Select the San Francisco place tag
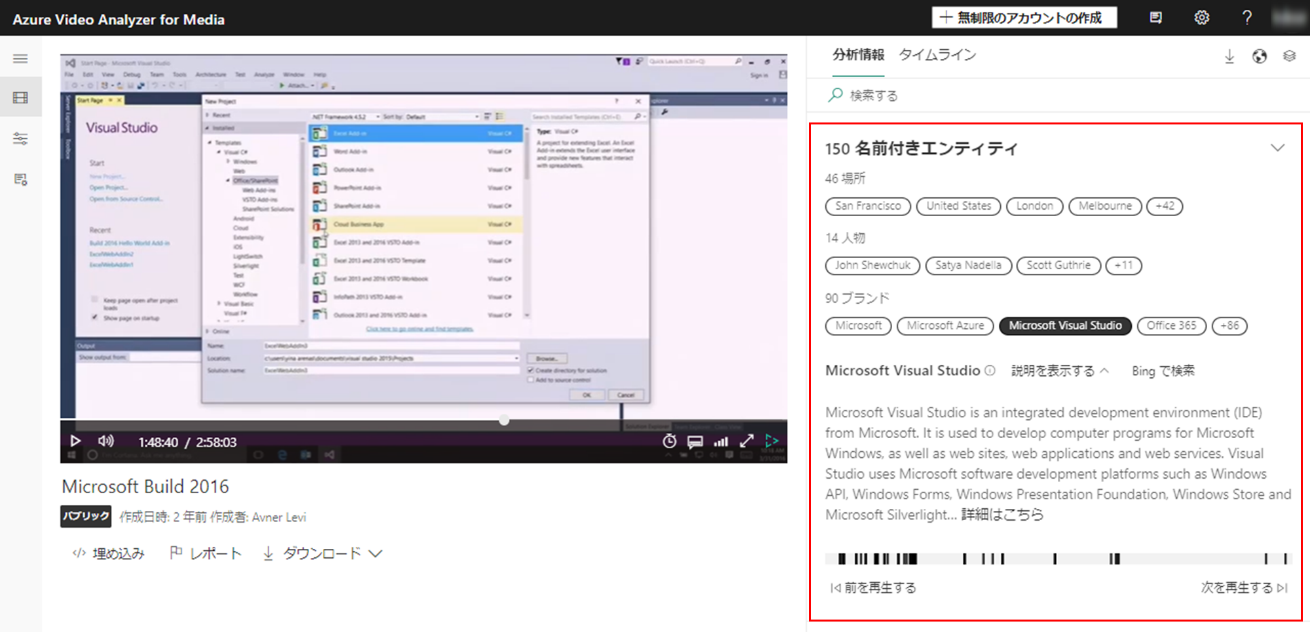 coord(868,206)
